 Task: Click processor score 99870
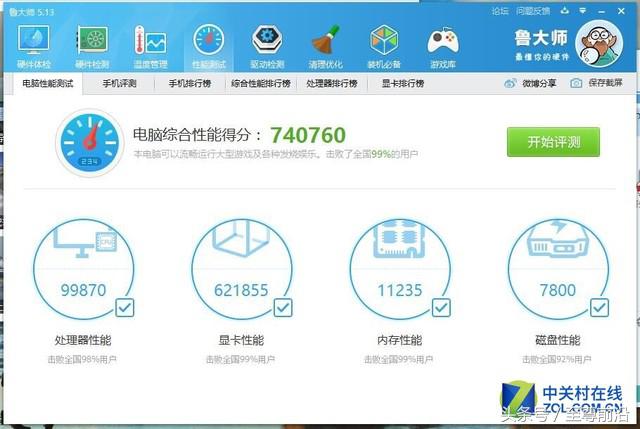point(83,290)
